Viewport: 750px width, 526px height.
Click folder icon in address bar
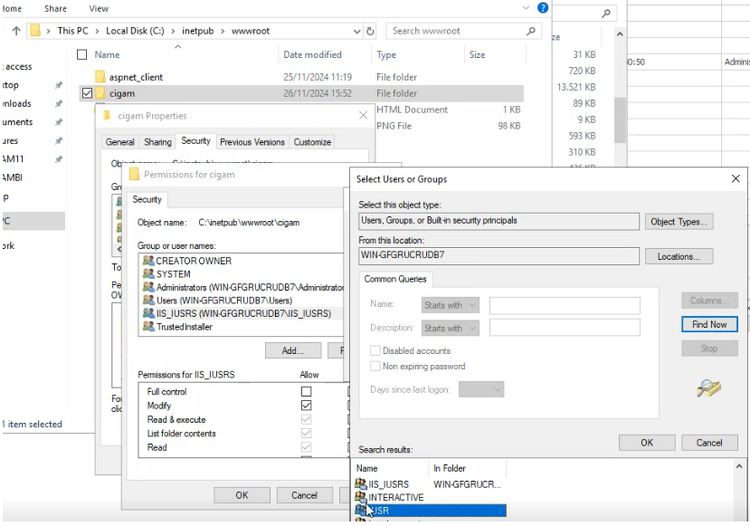pos(35,31)
